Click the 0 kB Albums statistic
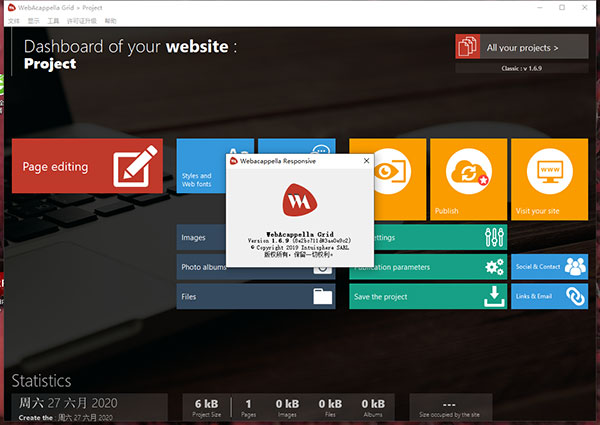This screenshot has width=600, height=425. click(x=373, y=408)
